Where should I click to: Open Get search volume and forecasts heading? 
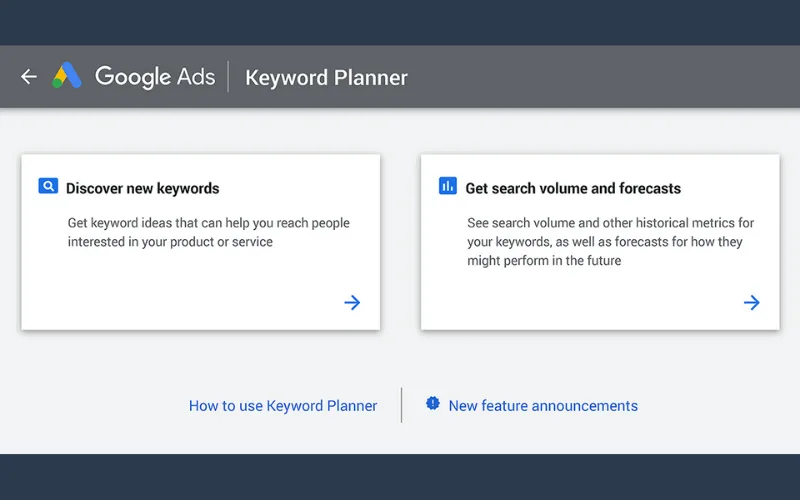[x=573, y=188]
